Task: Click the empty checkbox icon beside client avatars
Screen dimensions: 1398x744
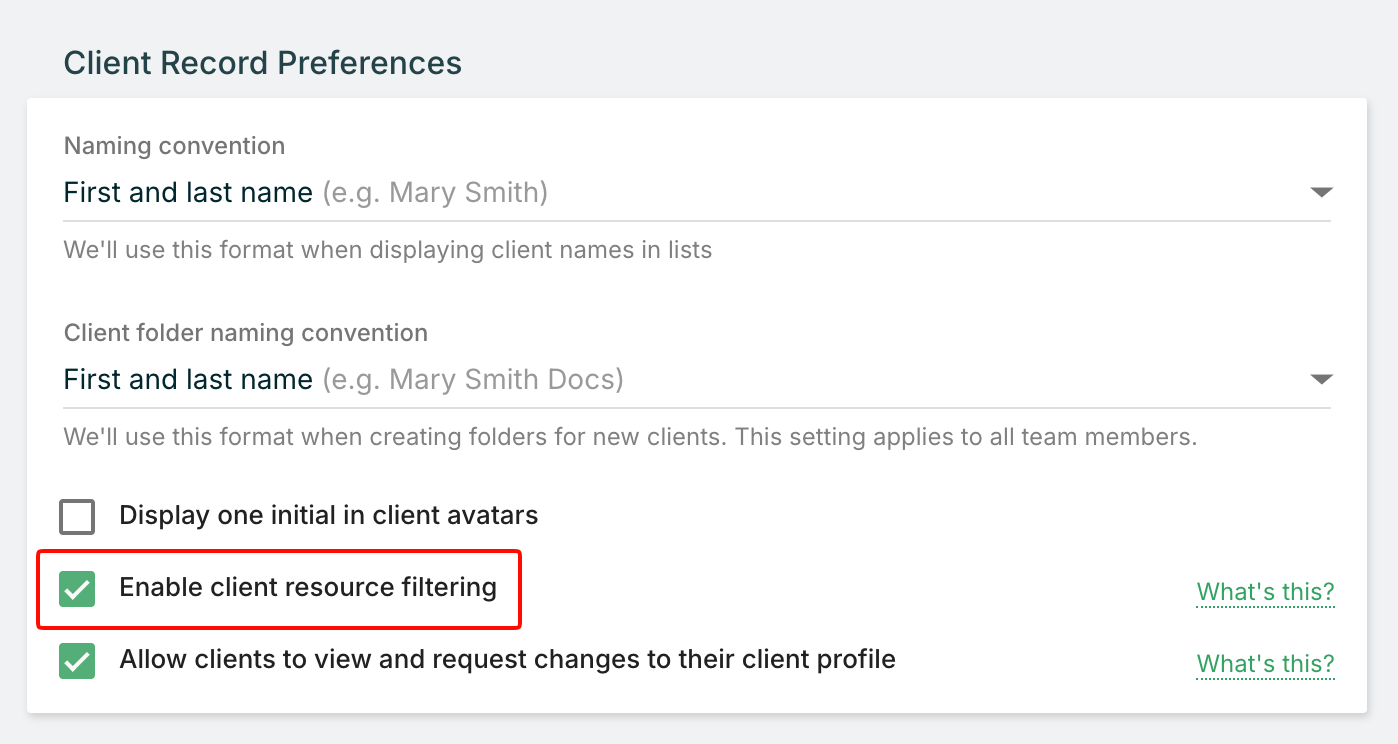Action: tap(77, 517)
